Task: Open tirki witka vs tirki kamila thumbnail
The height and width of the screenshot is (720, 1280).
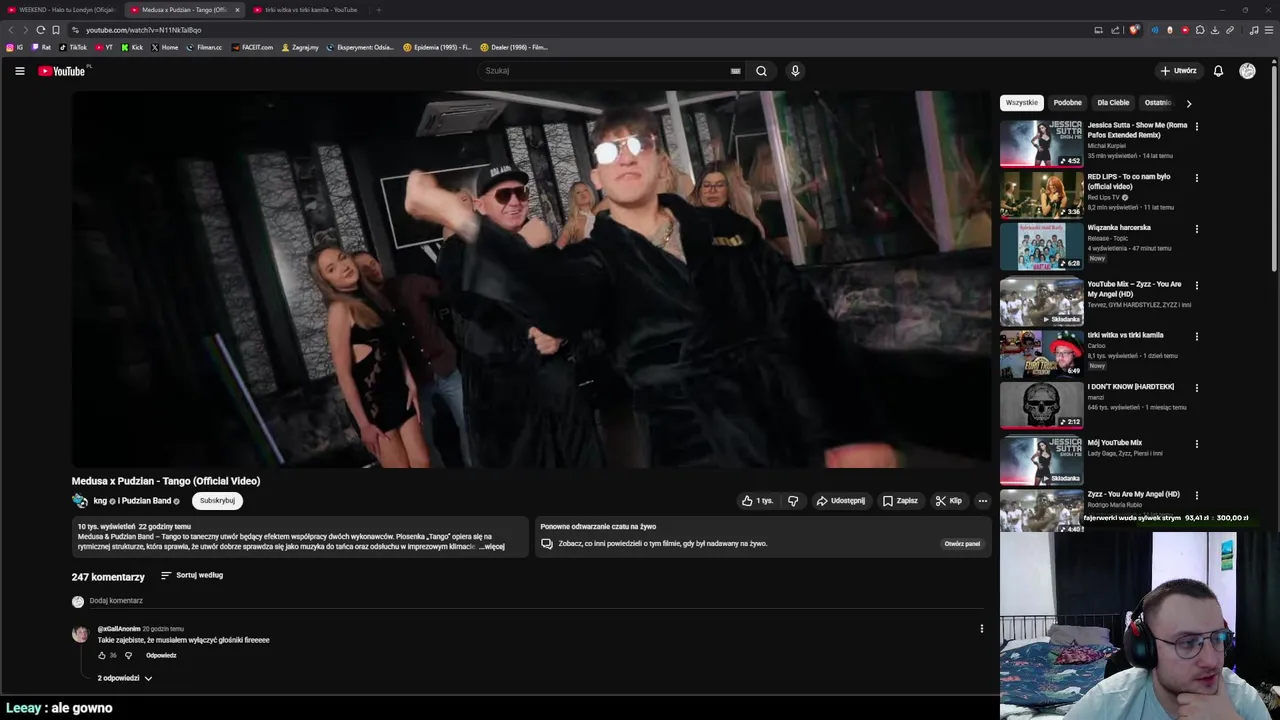Action: point(1041,354)
